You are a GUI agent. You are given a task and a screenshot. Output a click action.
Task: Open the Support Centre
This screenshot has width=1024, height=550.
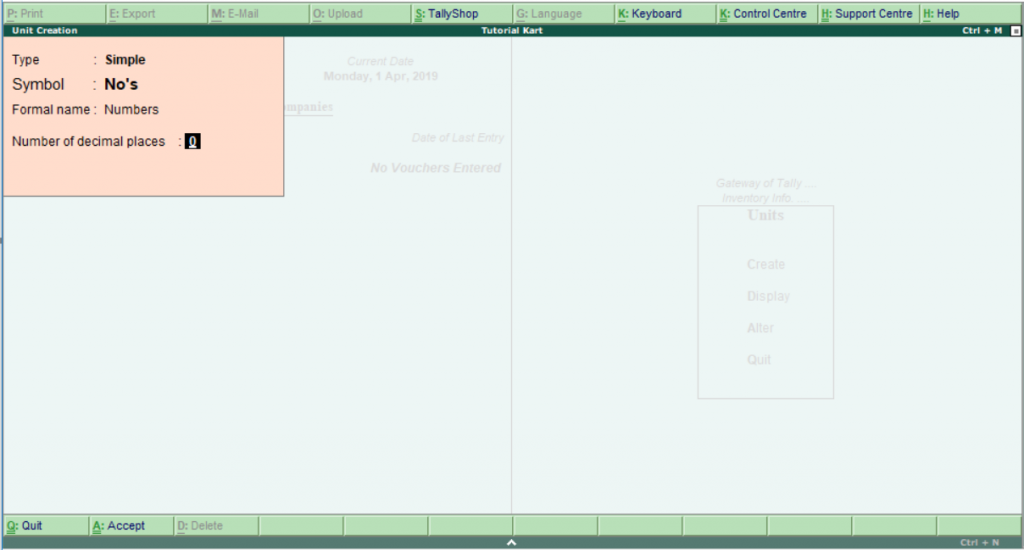pyautogui.click(x=867, y=14)
